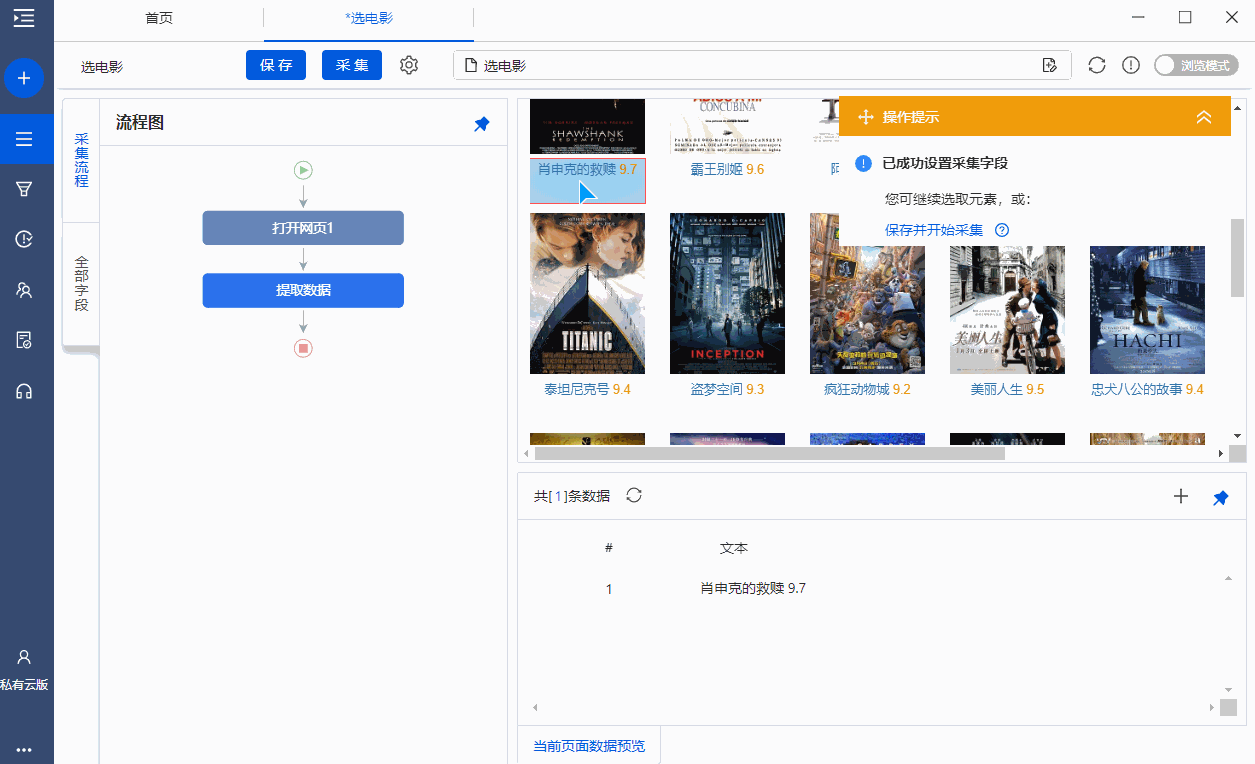Unpin the 流程图 panel

point(482,124)
